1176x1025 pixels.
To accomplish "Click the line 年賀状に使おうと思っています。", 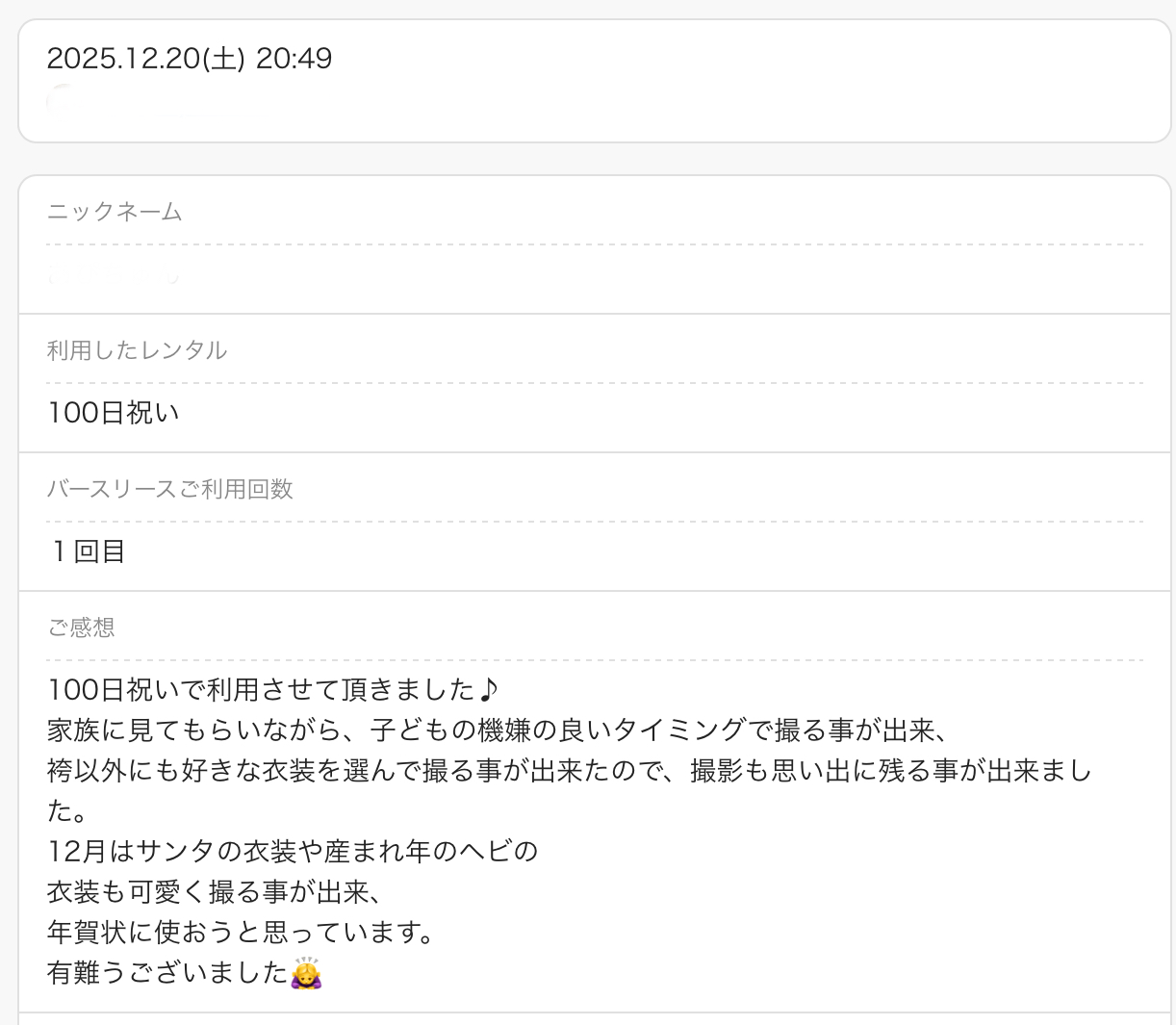I will pos(241,932).
